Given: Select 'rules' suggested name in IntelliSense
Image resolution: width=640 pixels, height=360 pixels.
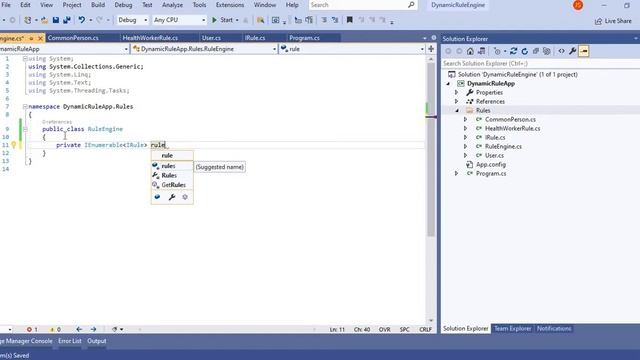Looking at the screenshot, I should [172, 166].
